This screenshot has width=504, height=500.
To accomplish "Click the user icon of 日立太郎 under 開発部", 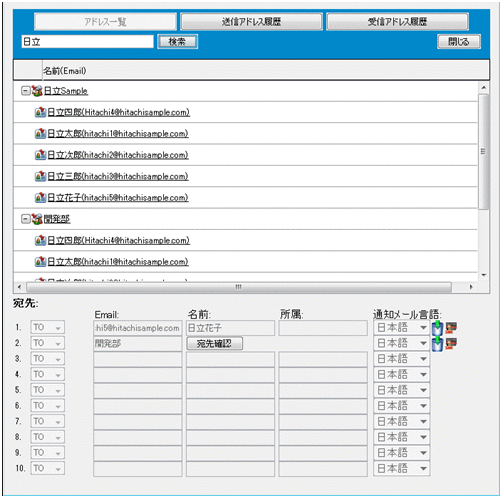I will [40, 261].
